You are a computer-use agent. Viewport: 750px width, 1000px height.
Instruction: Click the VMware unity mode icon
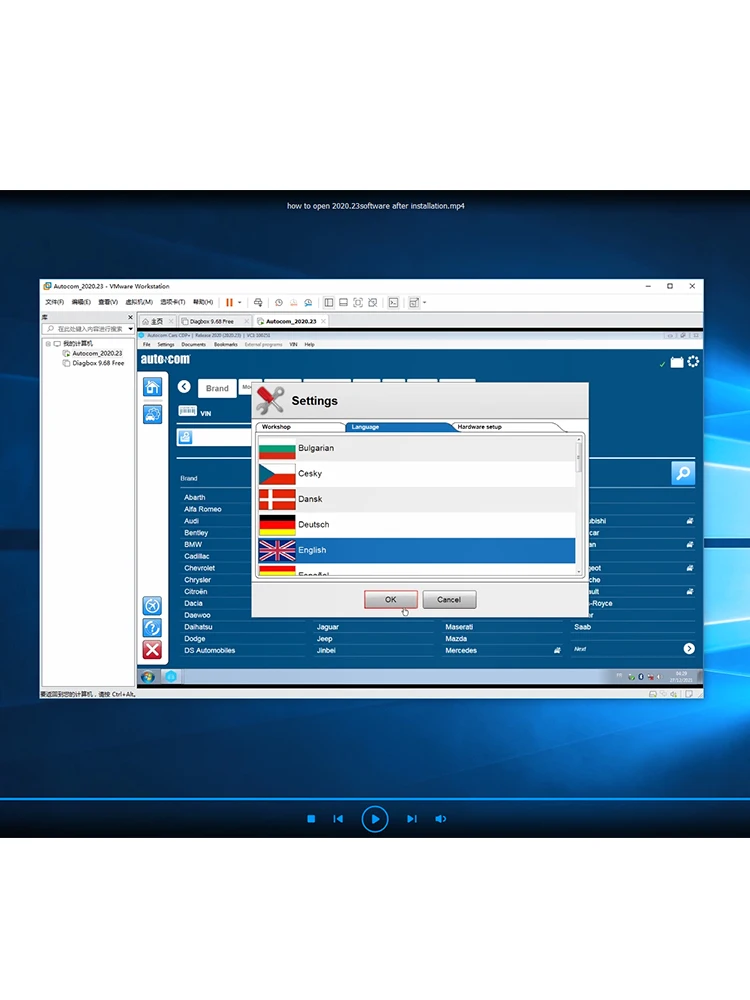tap(372, 302)
